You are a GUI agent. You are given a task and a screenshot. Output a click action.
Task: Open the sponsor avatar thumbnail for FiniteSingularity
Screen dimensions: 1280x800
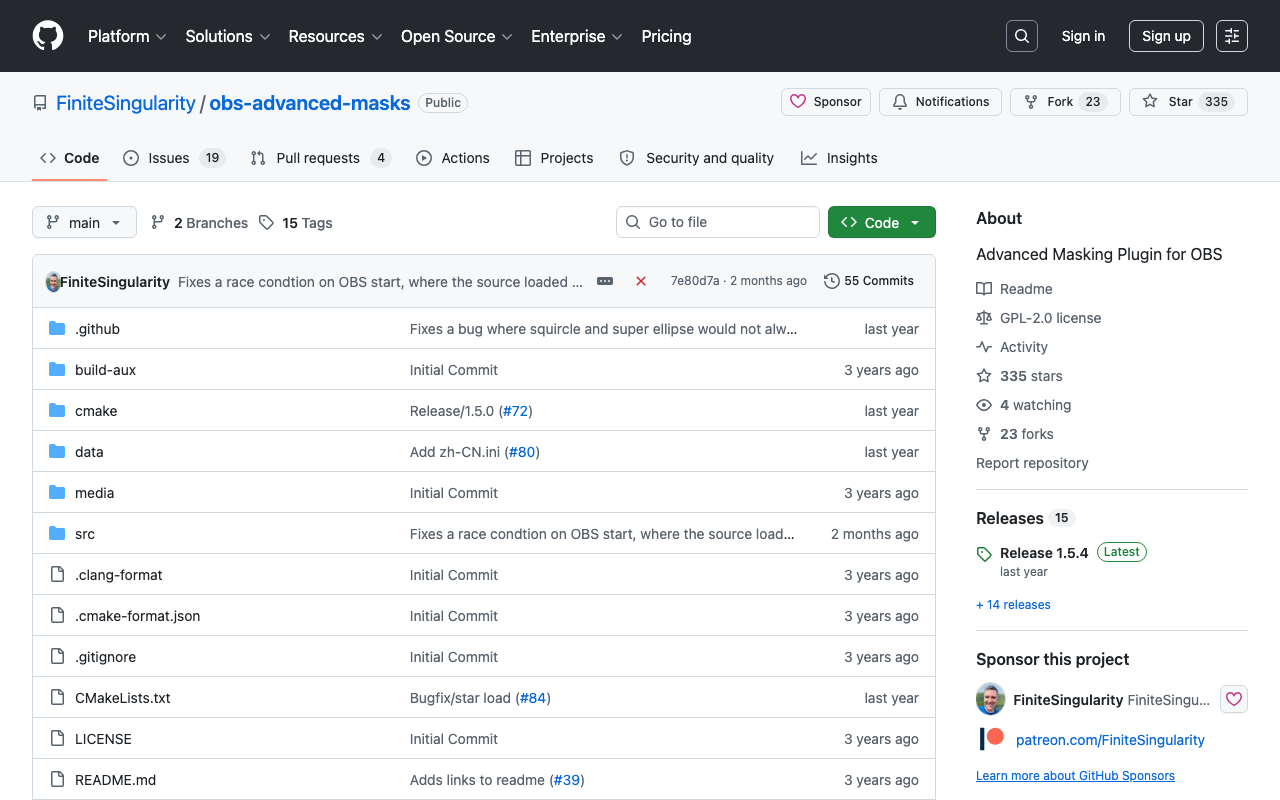[990, 699]
